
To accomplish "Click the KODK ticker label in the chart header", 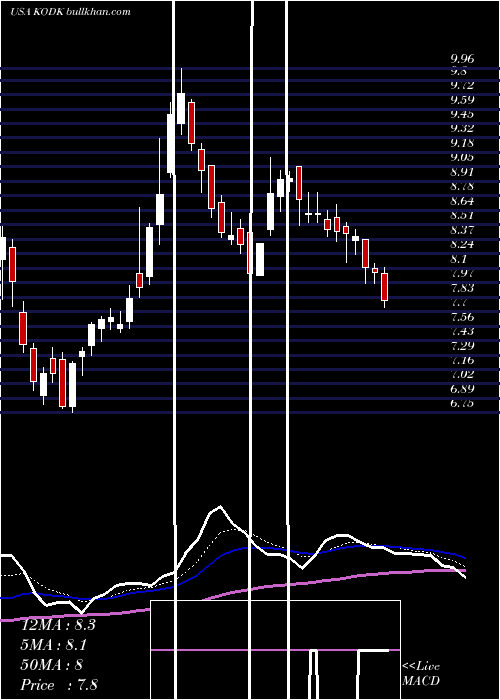I will 49,12.
